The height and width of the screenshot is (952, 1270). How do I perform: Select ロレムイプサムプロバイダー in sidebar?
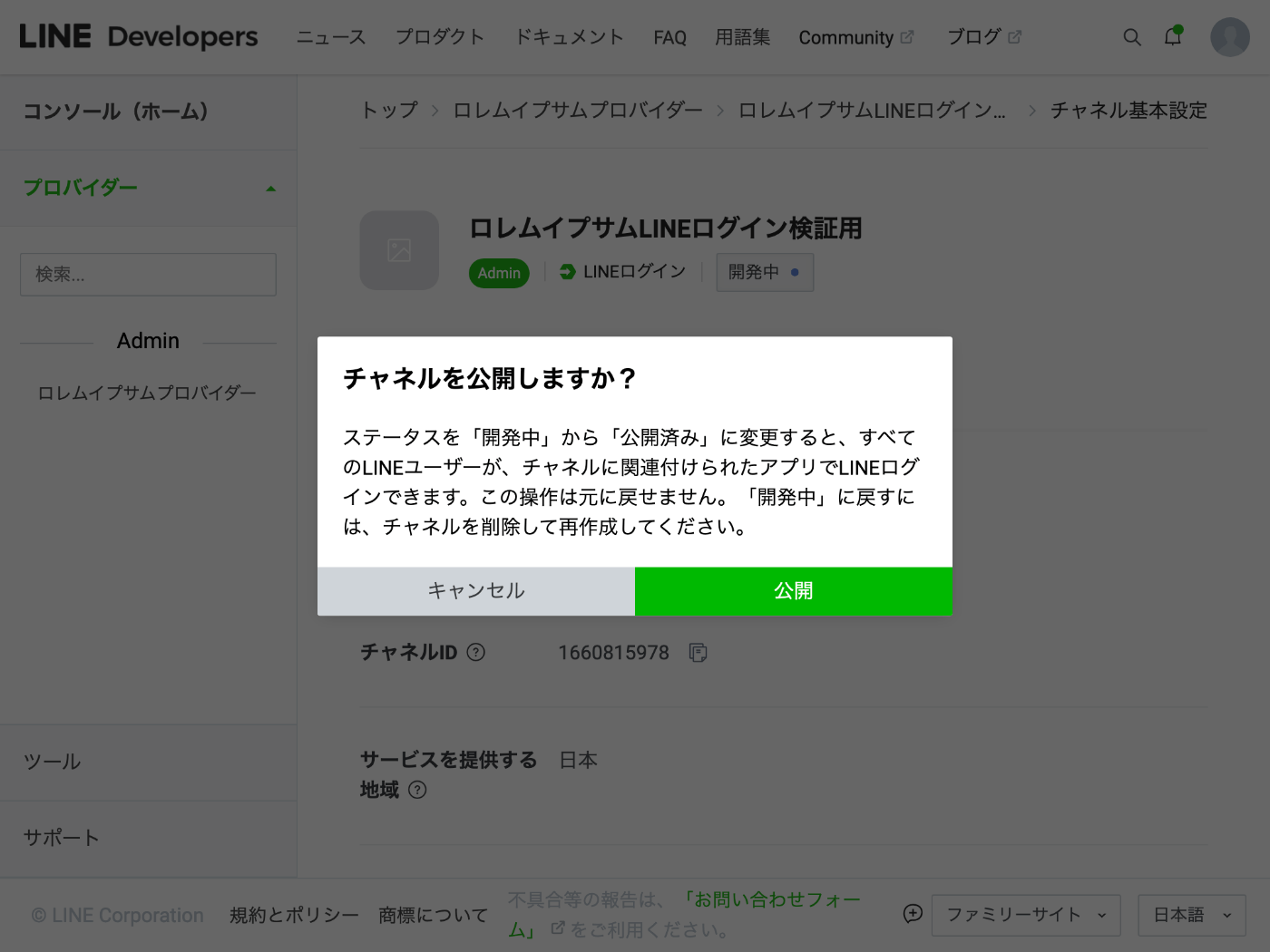tap(147, 393)
